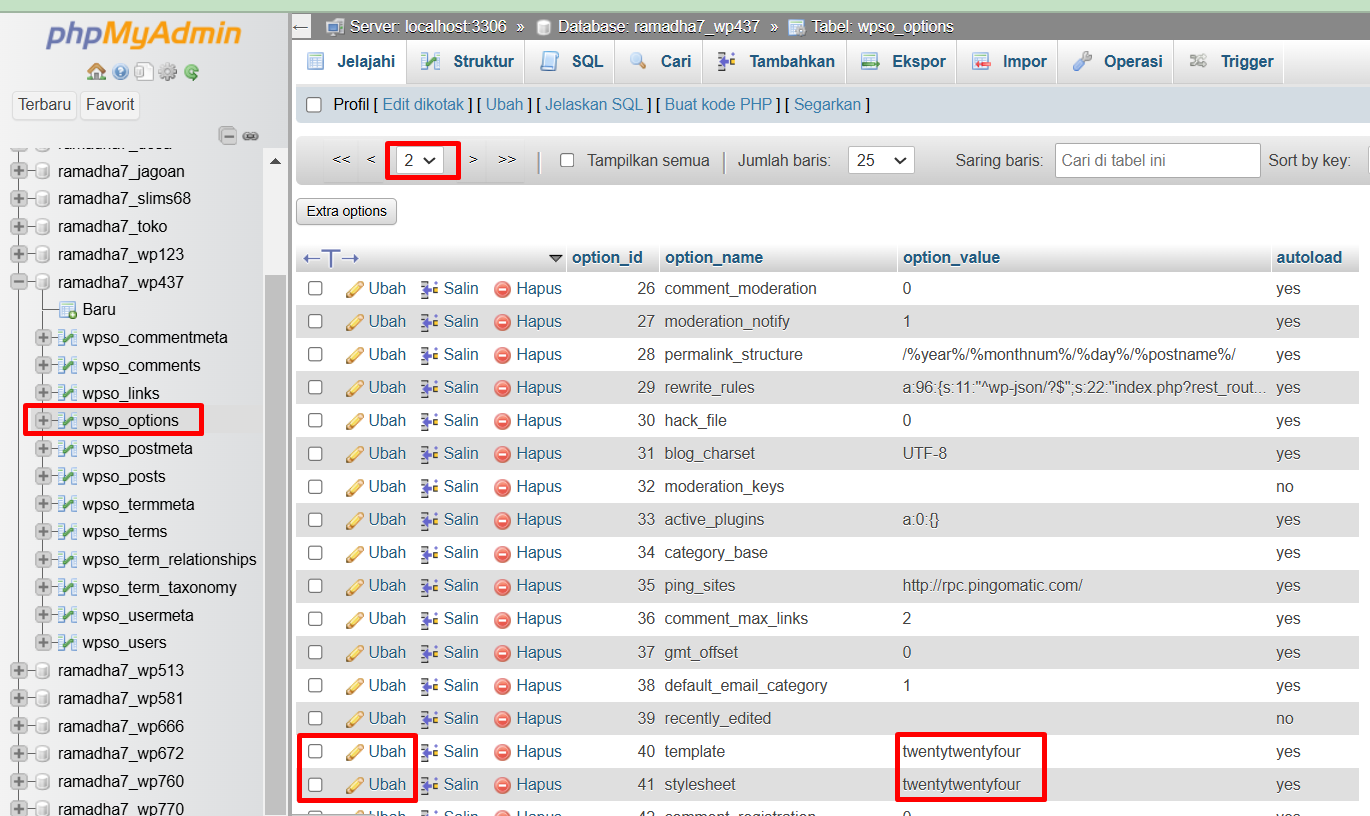The width and height of the screenshot is (1370, 816).
Task: Expand the ramadha7_wp513 database node
Action: 18,671
